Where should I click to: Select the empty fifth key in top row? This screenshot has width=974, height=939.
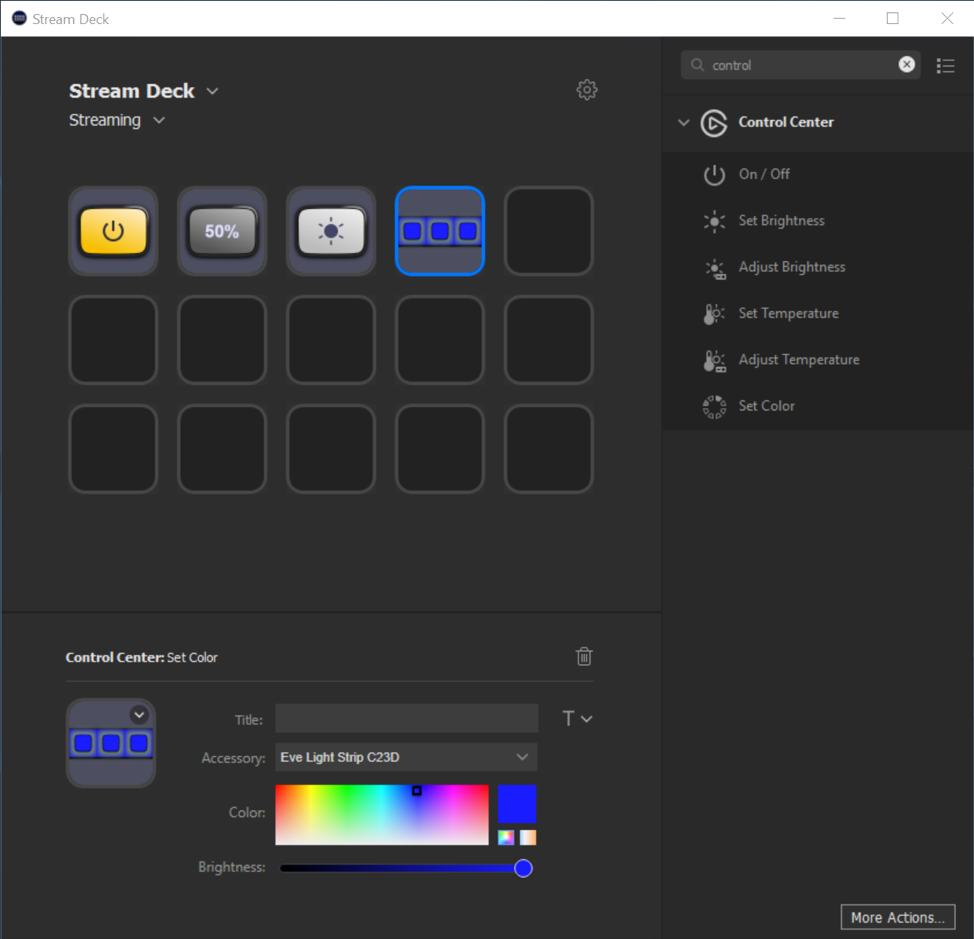click(x=548, y=231)
